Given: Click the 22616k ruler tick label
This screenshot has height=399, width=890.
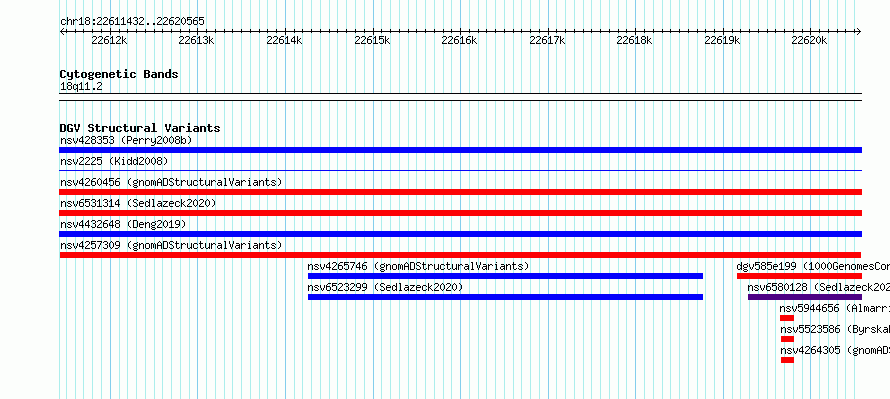Looking at the screenshot, I should (x=460, y=40).
